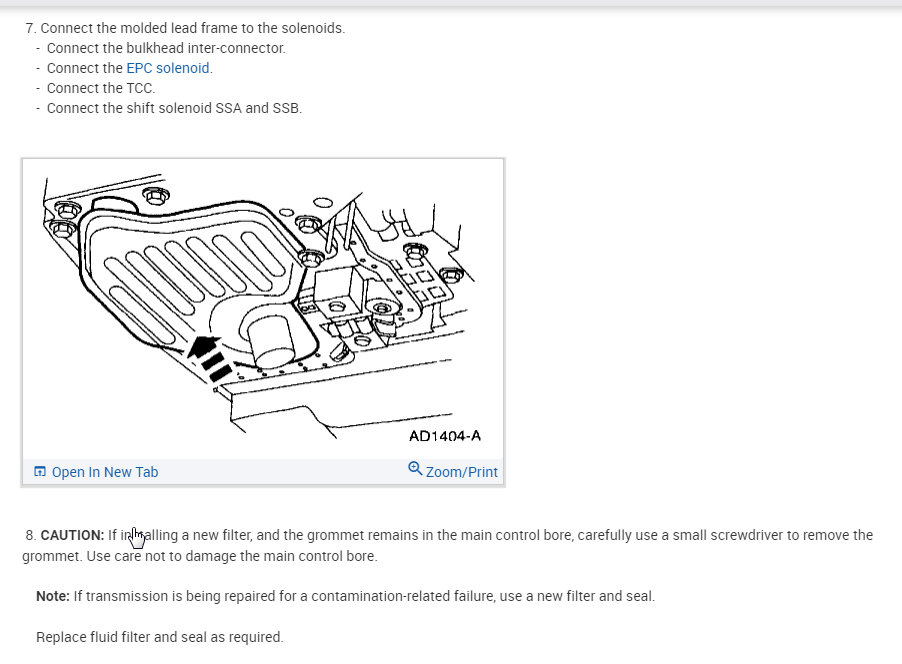The width and height of the screenshot is (902, 664).
Task: Click 'Replace fluid filter and seal' text
Action: [160, 636]
